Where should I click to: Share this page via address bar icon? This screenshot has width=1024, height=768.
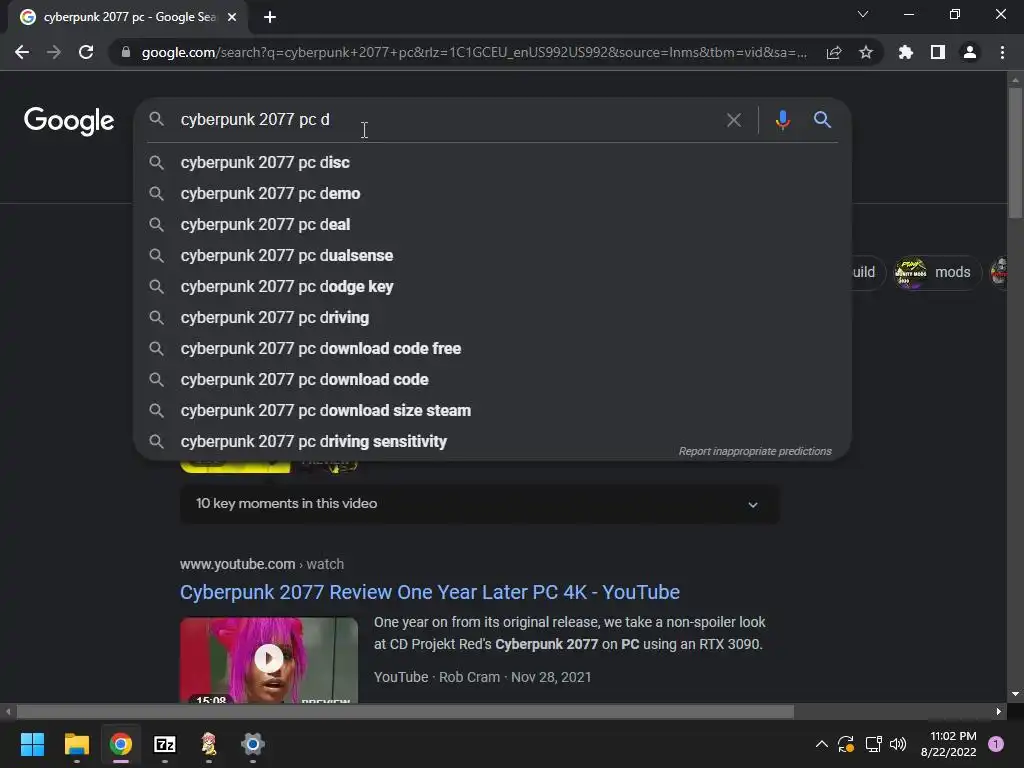pyautogui.click(x=834, y=52)
